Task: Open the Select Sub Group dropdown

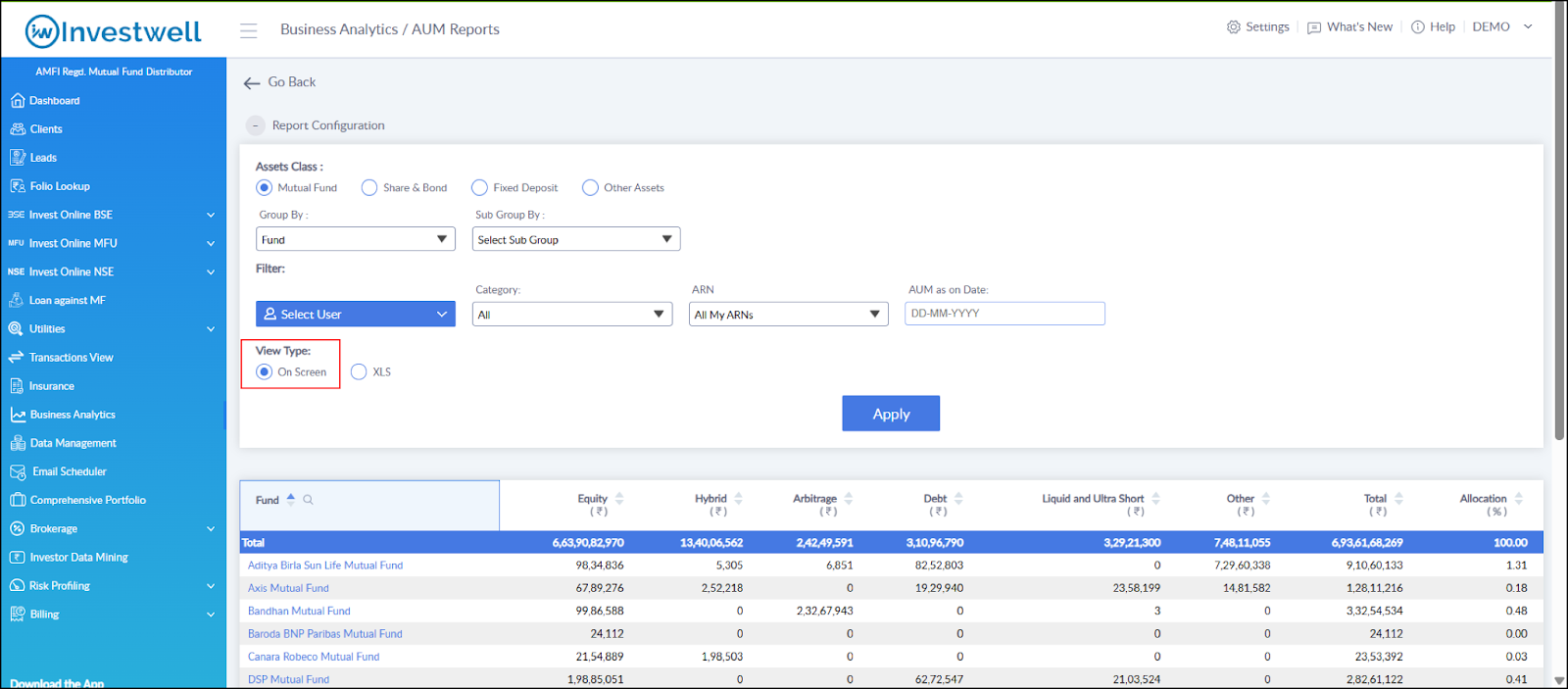Action: pos(576,239)
